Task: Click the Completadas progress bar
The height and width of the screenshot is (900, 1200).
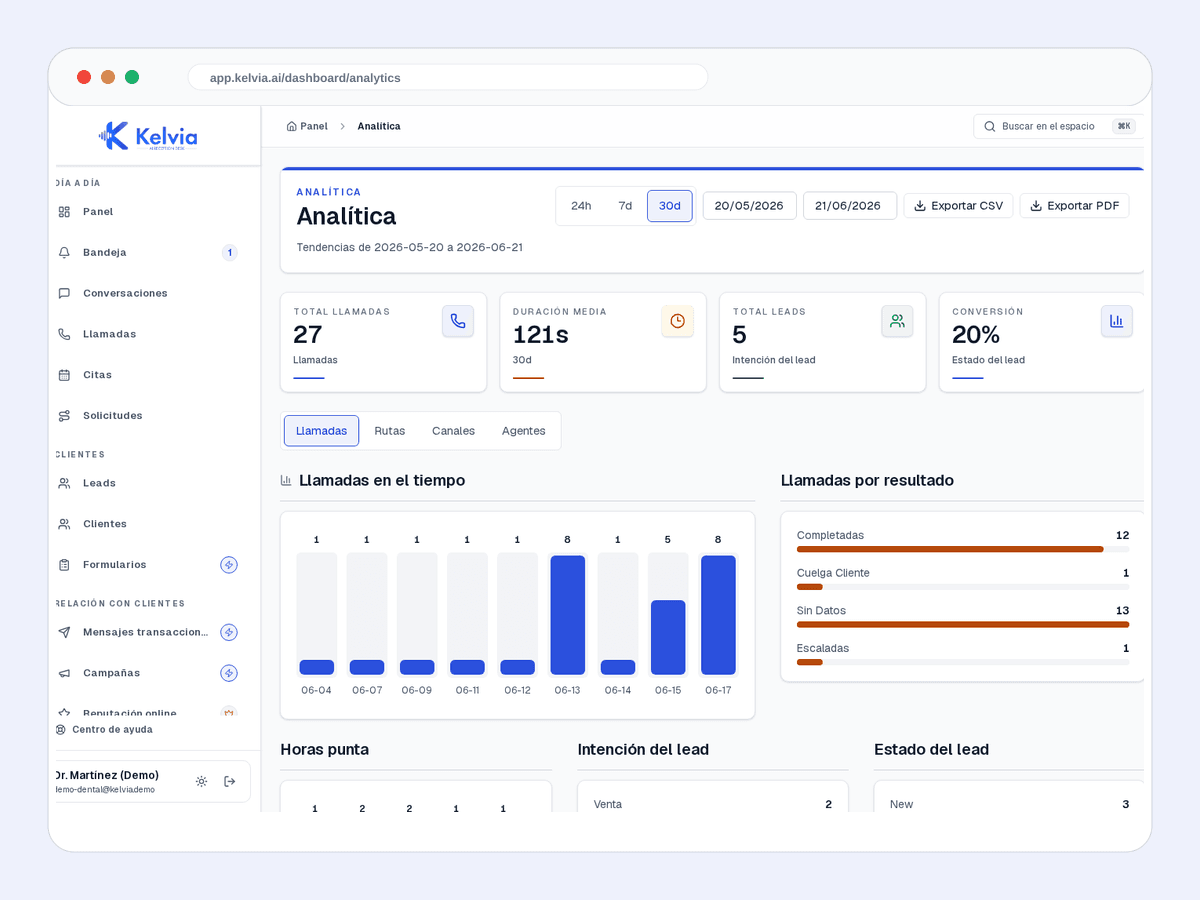Action: click(x=963, y=549)
